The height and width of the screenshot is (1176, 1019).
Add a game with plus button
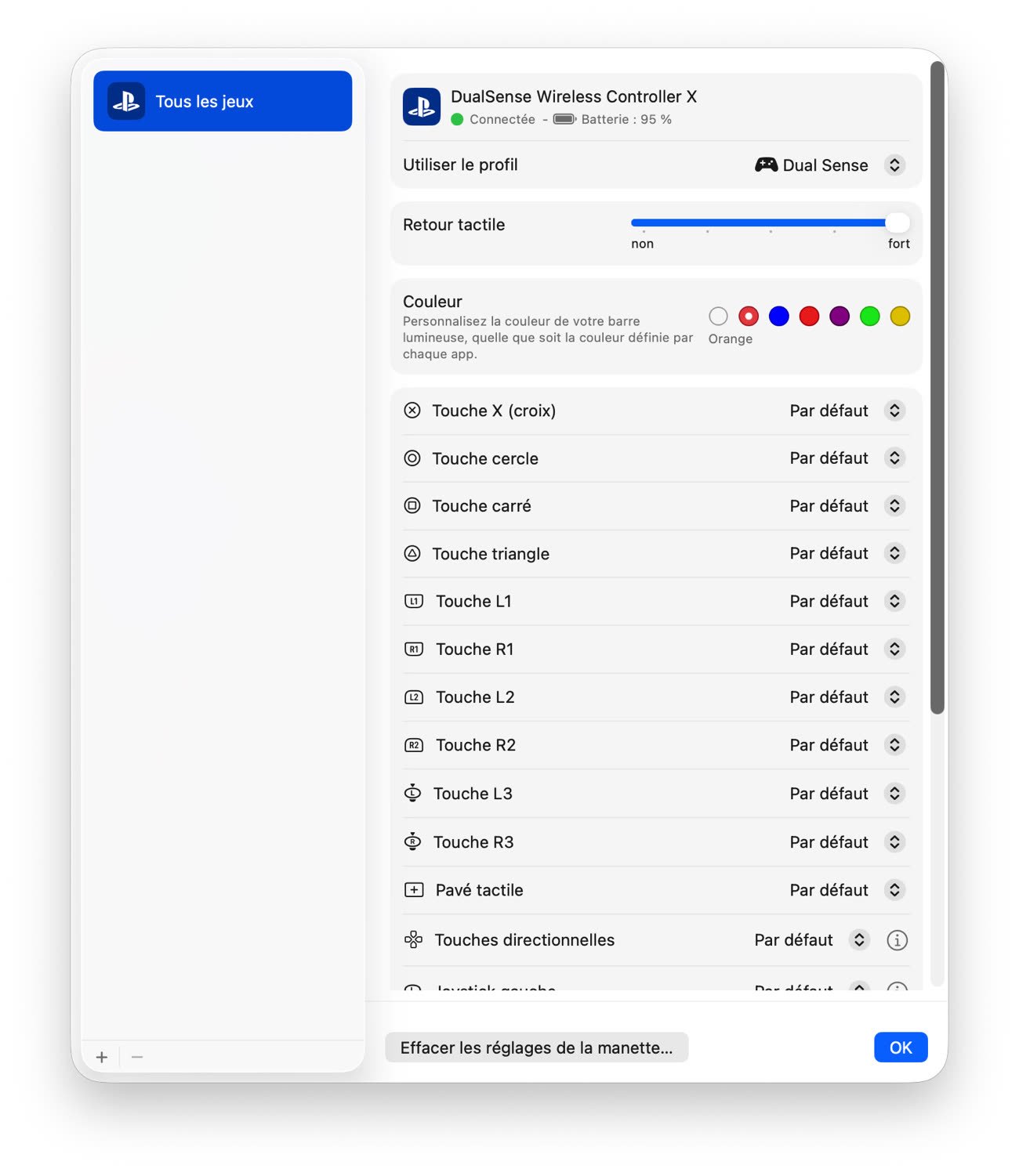click(x=102, y=1057)
